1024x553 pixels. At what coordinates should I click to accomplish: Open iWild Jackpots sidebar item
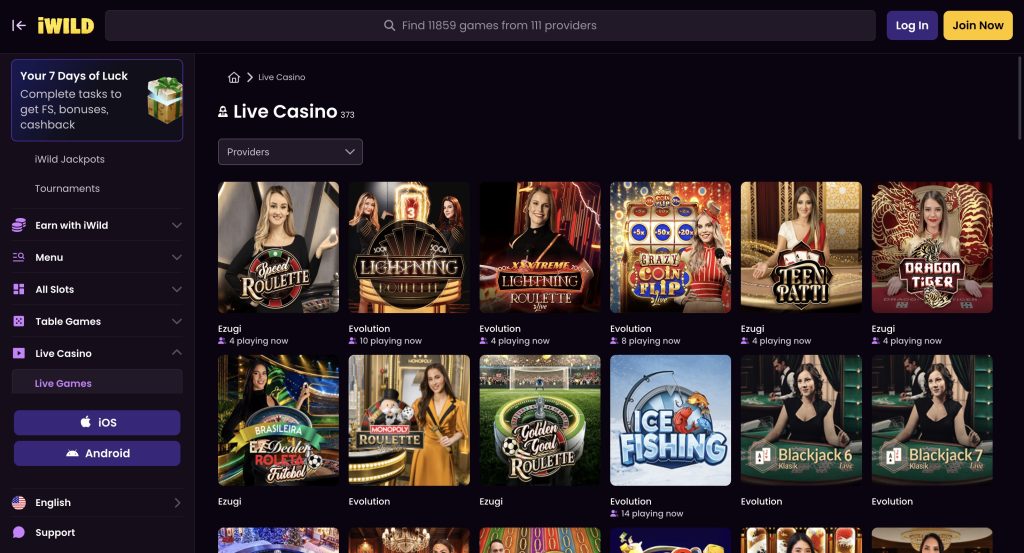point(69,159)
